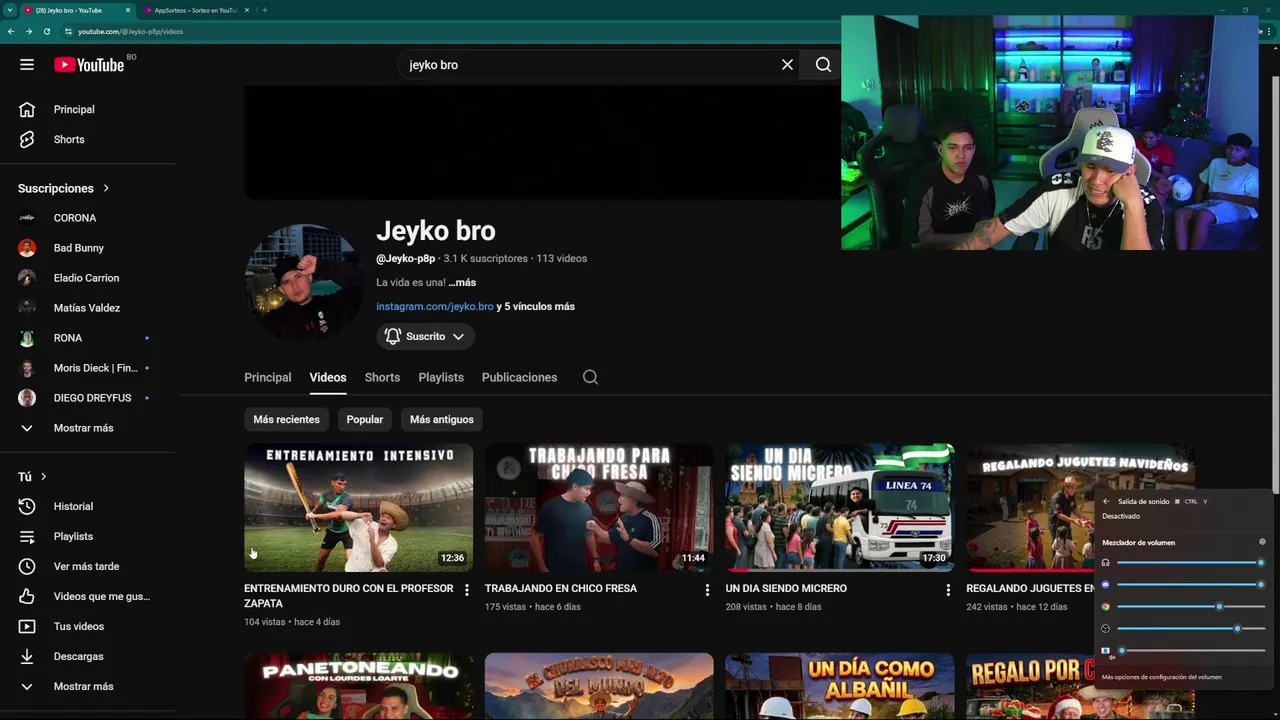This screenshot has height=720, width=1280.
Task: Open options menu for TRABAJANDO EN CHICO FRESA
Action: coord(707,590)
